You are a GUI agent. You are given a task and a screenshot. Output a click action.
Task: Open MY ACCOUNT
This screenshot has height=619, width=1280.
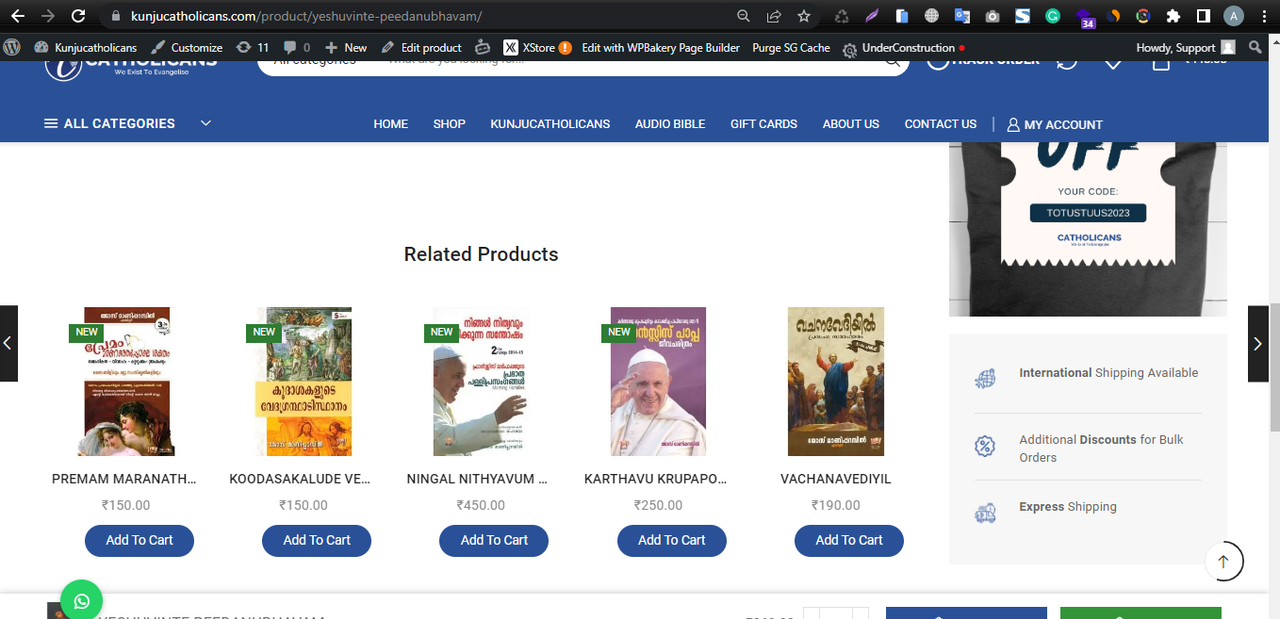(1055, 124)
